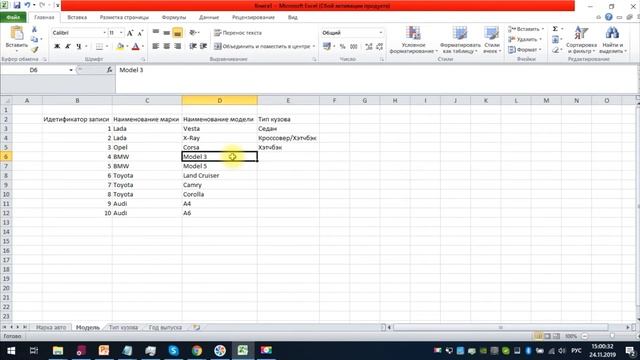640x360 pixels.
Task: Open the number format Общий dropdown
Action: pos(380,33)
